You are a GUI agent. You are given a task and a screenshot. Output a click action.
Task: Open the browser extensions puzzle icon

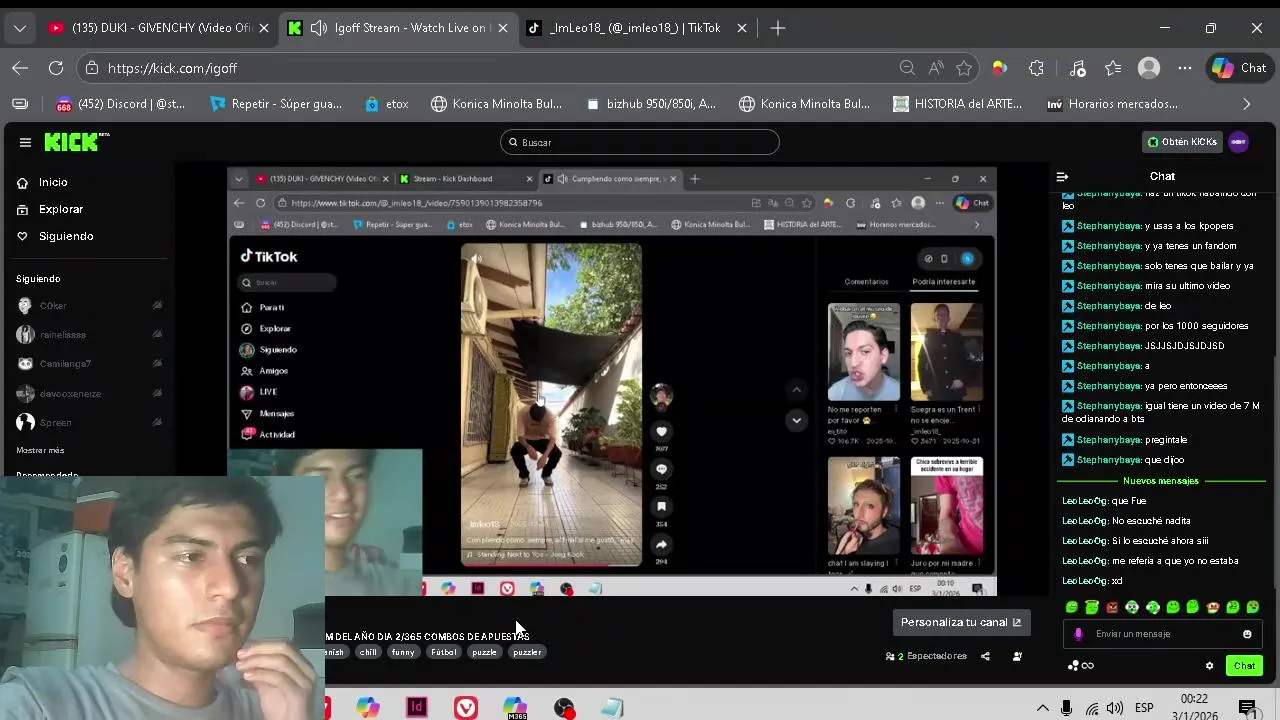[1037, 68]
